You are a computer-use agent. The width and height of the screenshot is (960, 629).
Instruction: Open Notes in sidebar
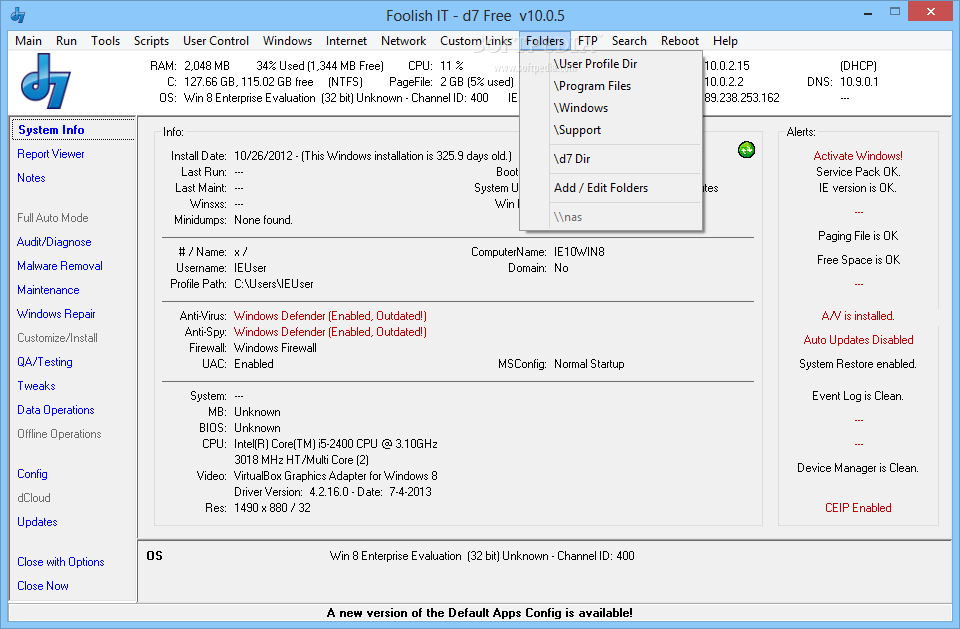31,178
